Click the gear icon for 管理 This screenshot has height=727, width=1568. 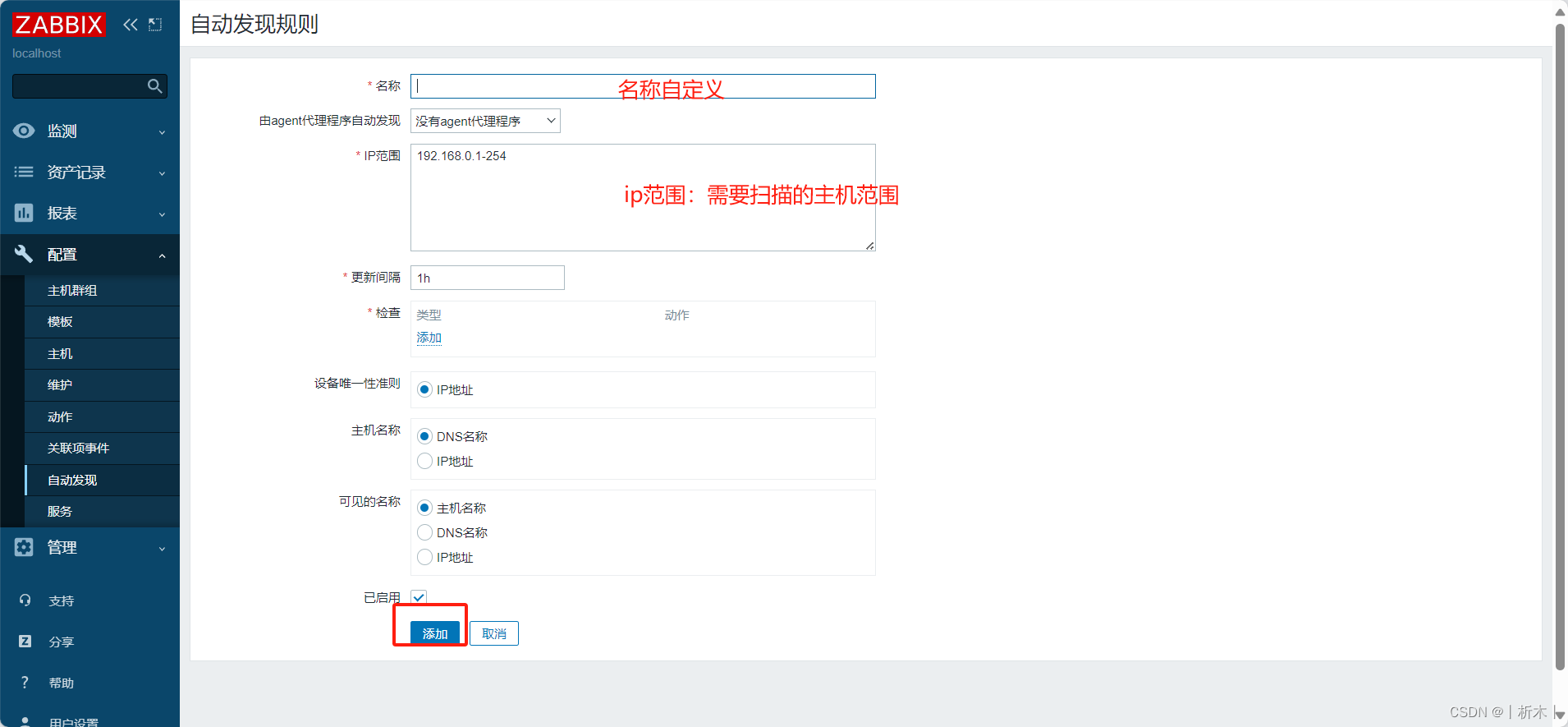pos(24,547)
